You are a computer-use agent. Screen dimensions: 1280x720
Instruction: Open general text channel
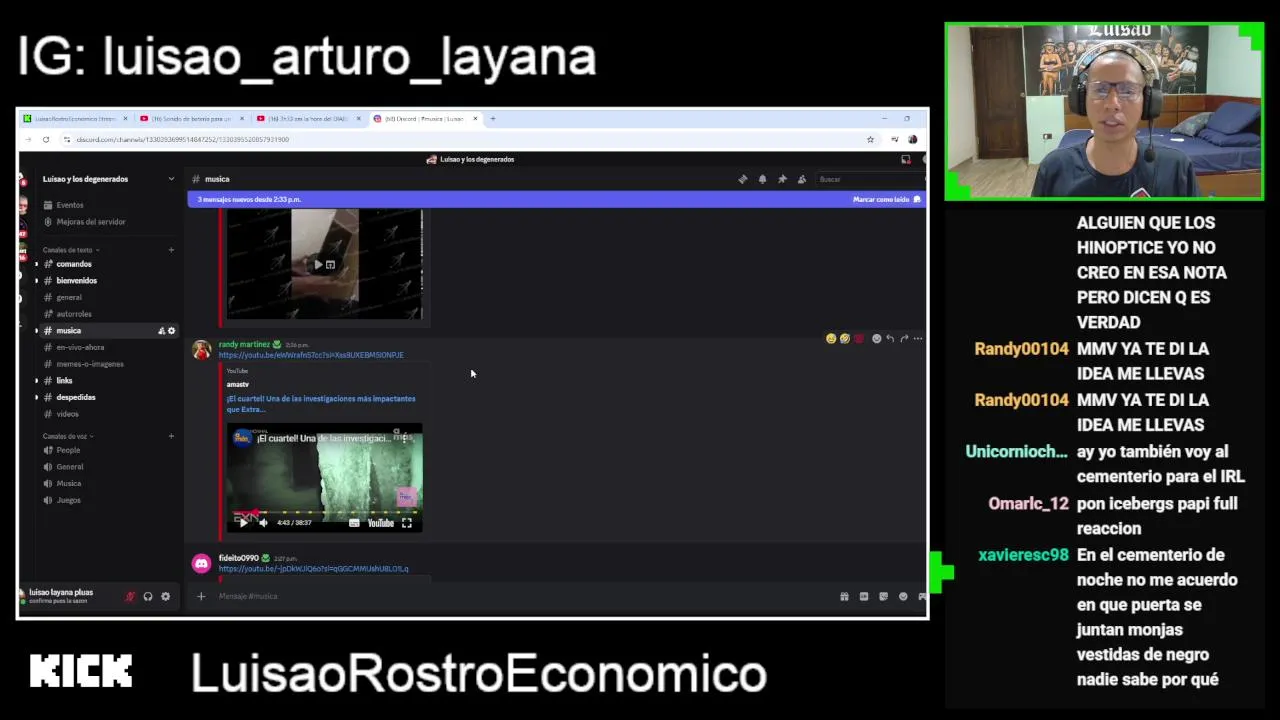point(107,297)
